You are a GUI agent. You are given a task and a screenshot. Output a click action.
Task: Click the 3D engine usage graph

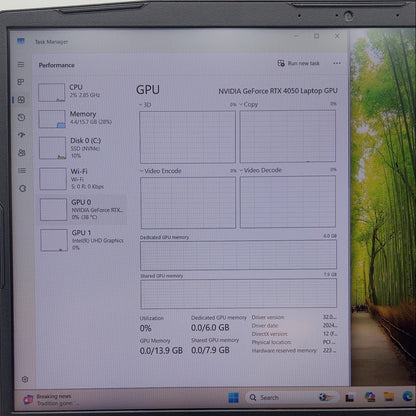coord(188,137)
